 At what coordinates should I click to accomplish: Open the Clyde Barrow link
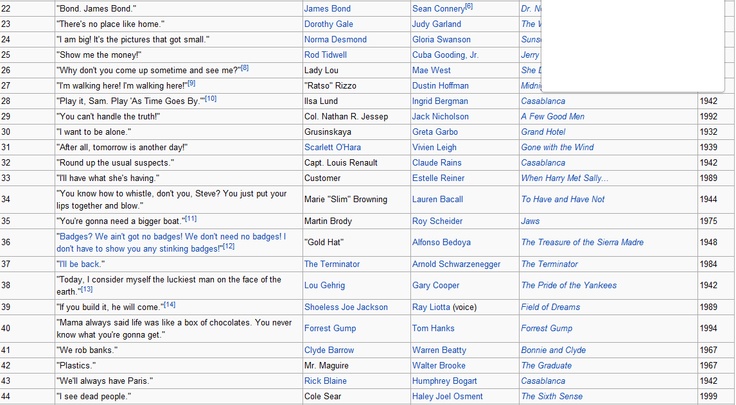[329, 351]
